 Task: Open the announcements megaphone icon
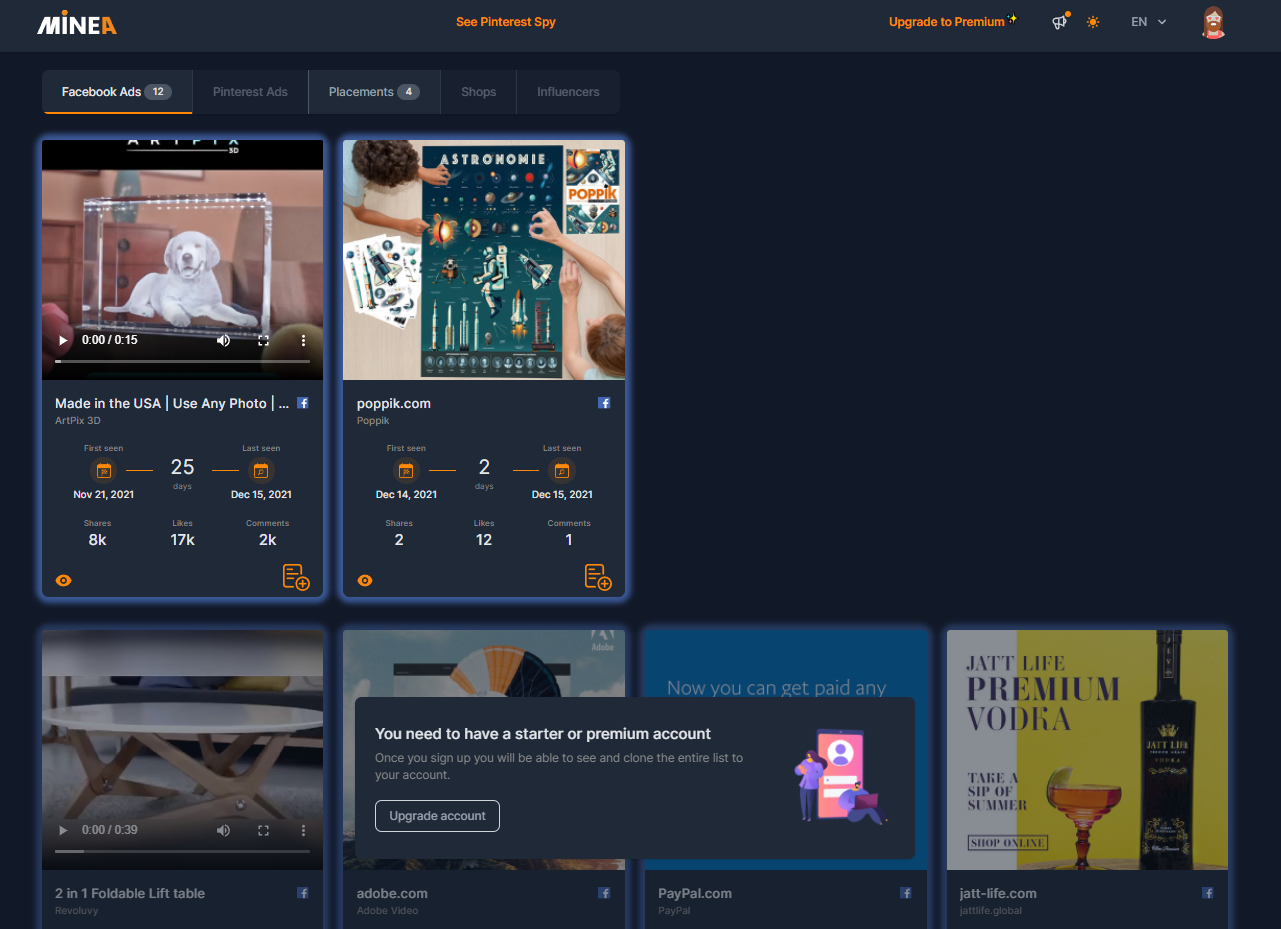(1060, 22)
